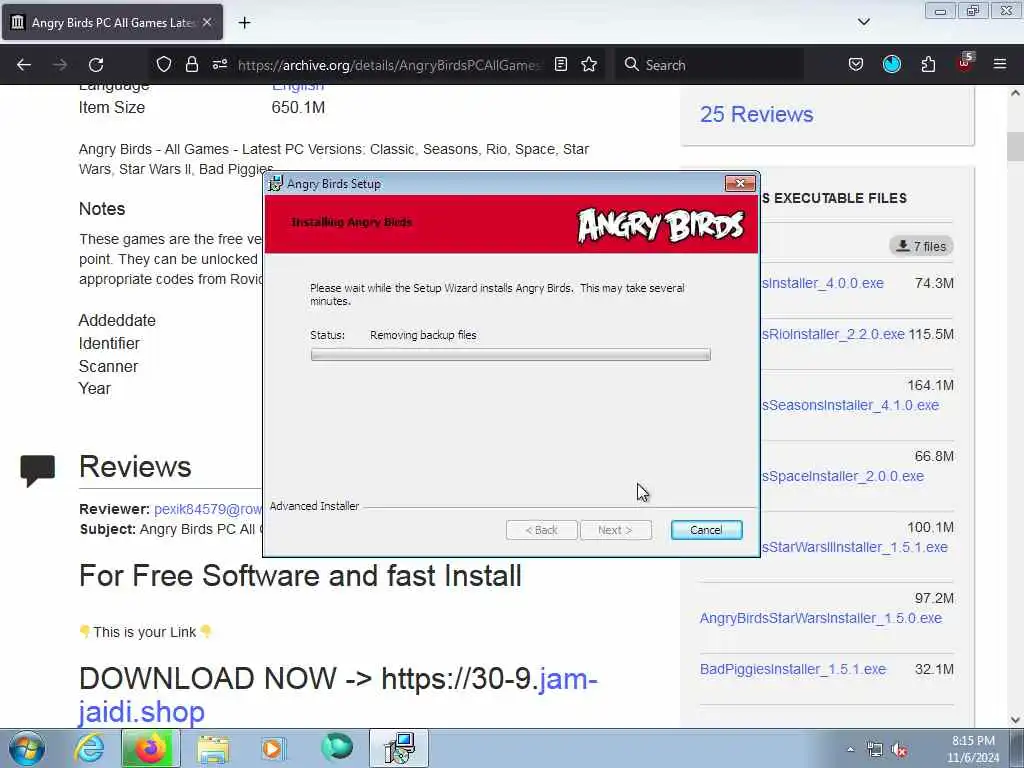Launch Internet Explorer from the taskbar
Viewport: 1024px width, 768px height.
pos(89,749)
